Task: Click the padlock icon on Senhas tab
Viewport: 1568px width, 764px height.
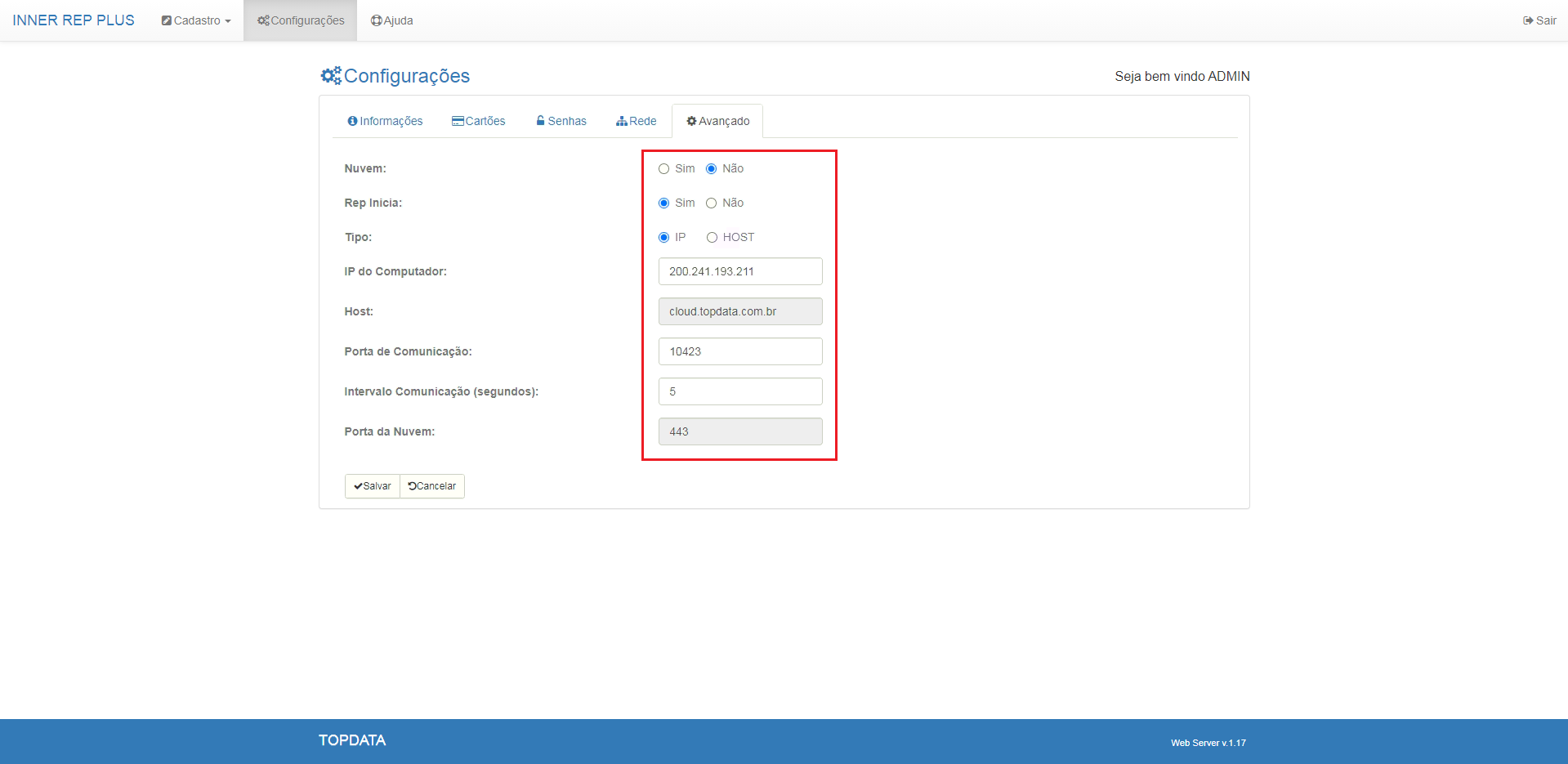Action: coord(540,121)
